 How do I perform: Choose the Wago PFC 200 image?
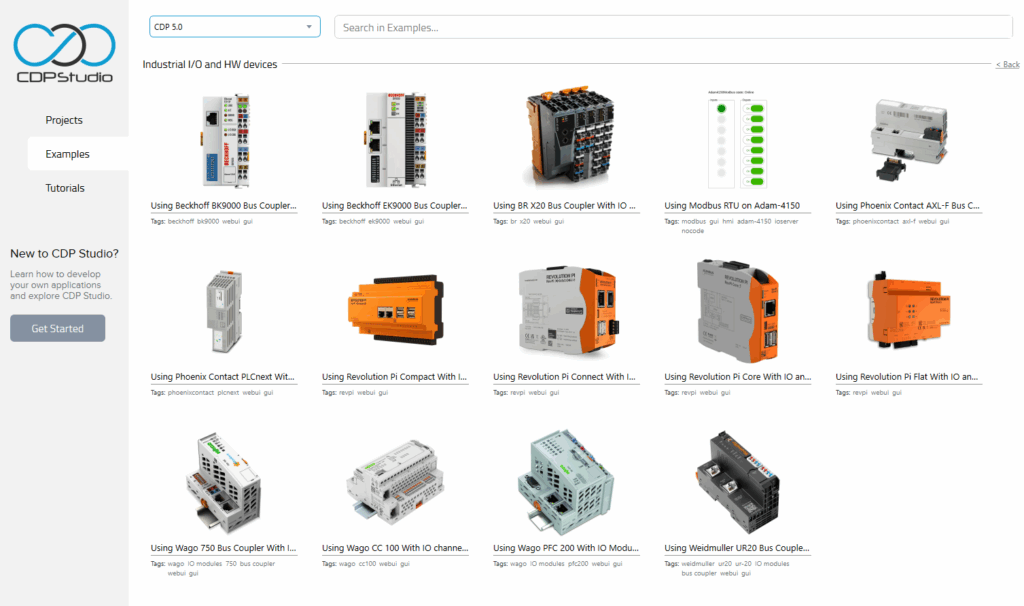(x=566, y=483)
